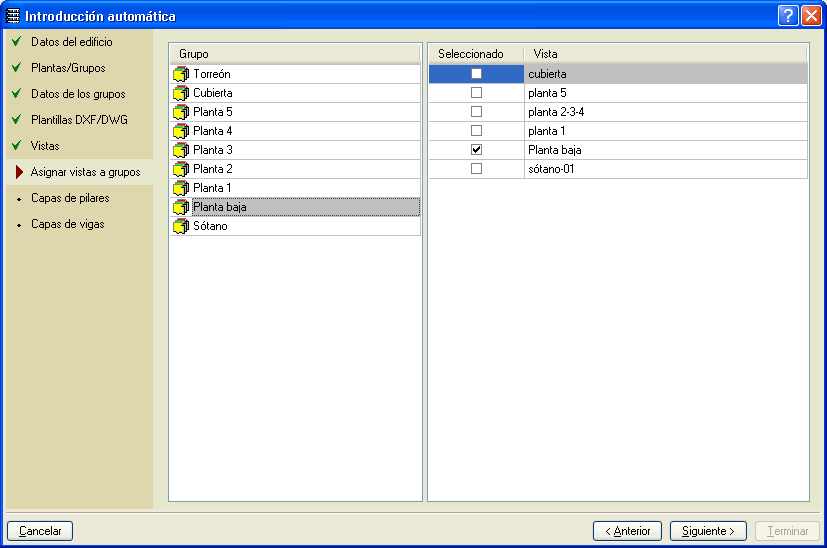The width and height of the screenshot is (827, 548).
Task: Select Planta 2 in the group list
Action: (212, 169)
